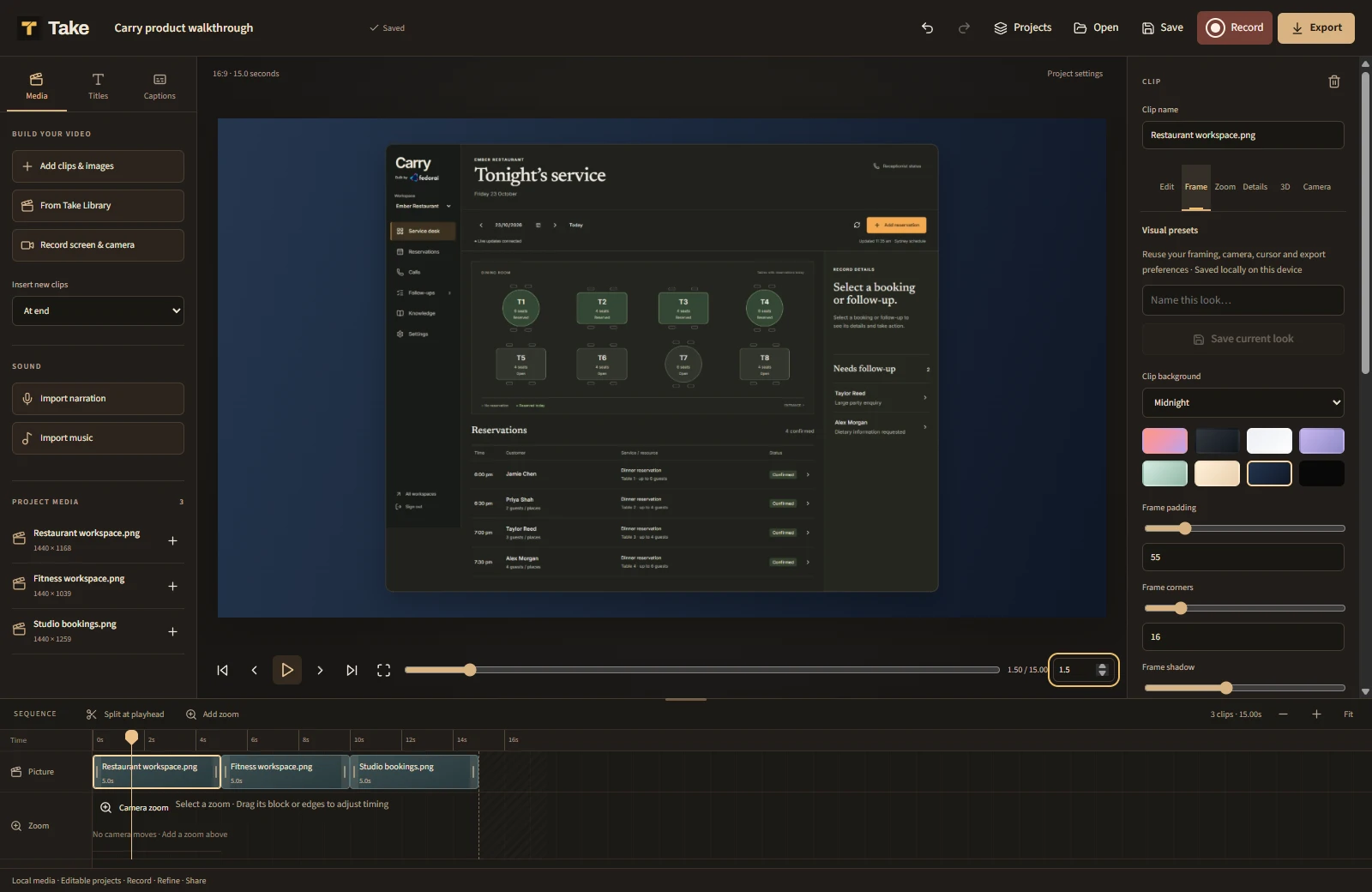The height and width of the screenshot is (892, 1372).
Task: Click the Name this look field
Action: (1243, 300)
